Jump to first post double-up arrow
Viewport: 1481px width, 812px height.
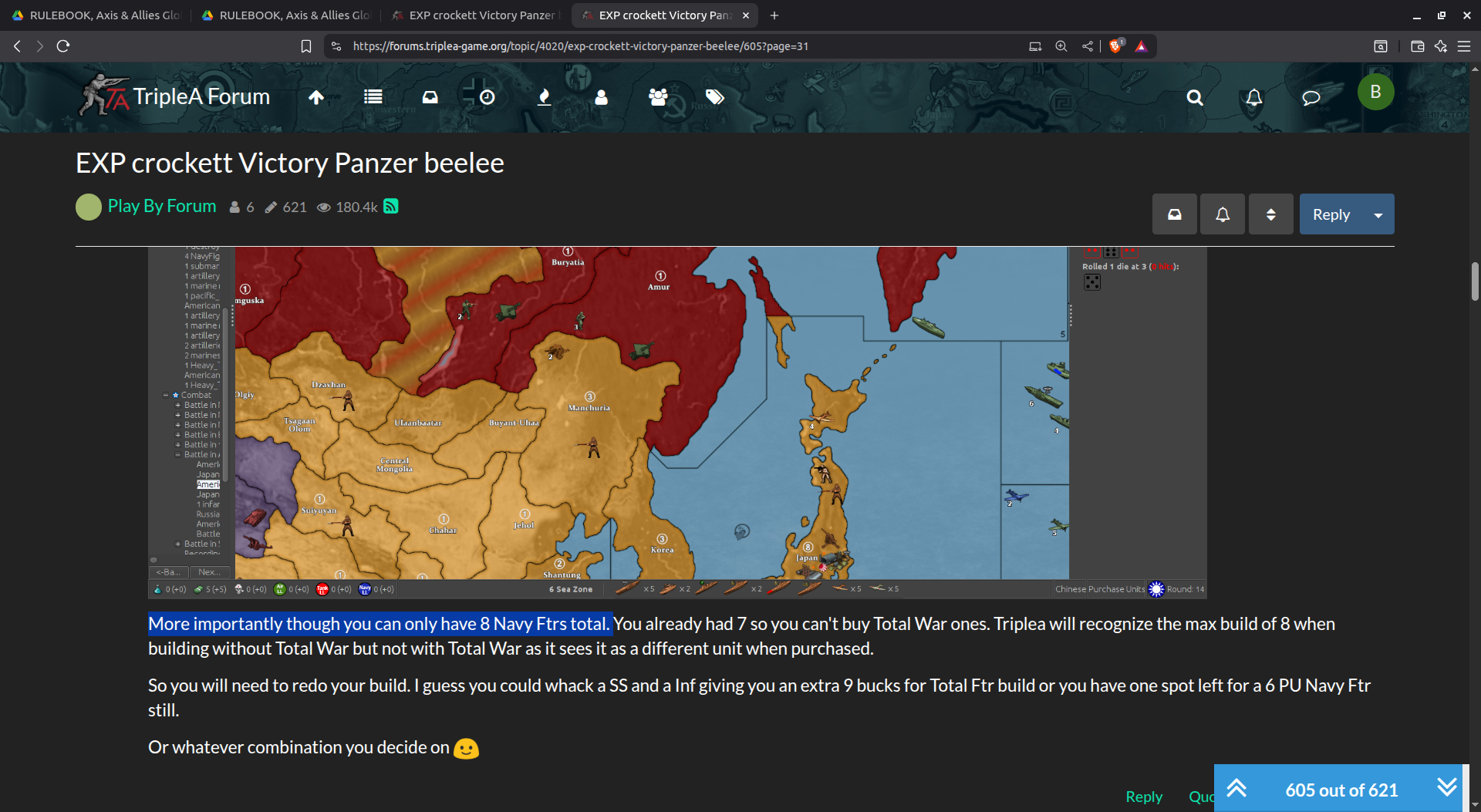click(1236, 788)
